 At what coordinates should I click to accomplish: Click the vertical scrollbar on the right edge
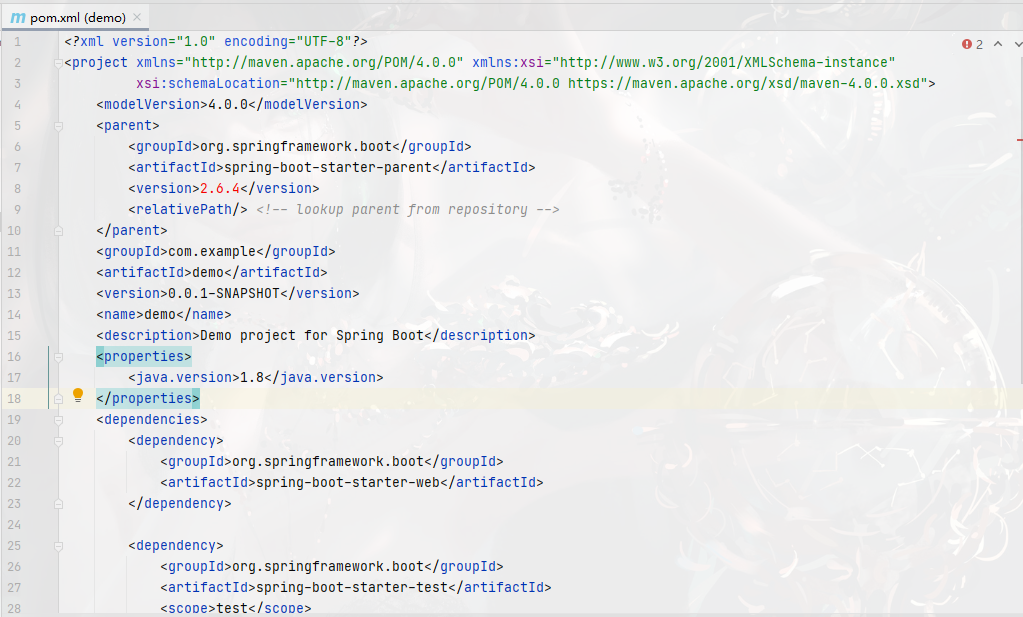(1018, 300)
